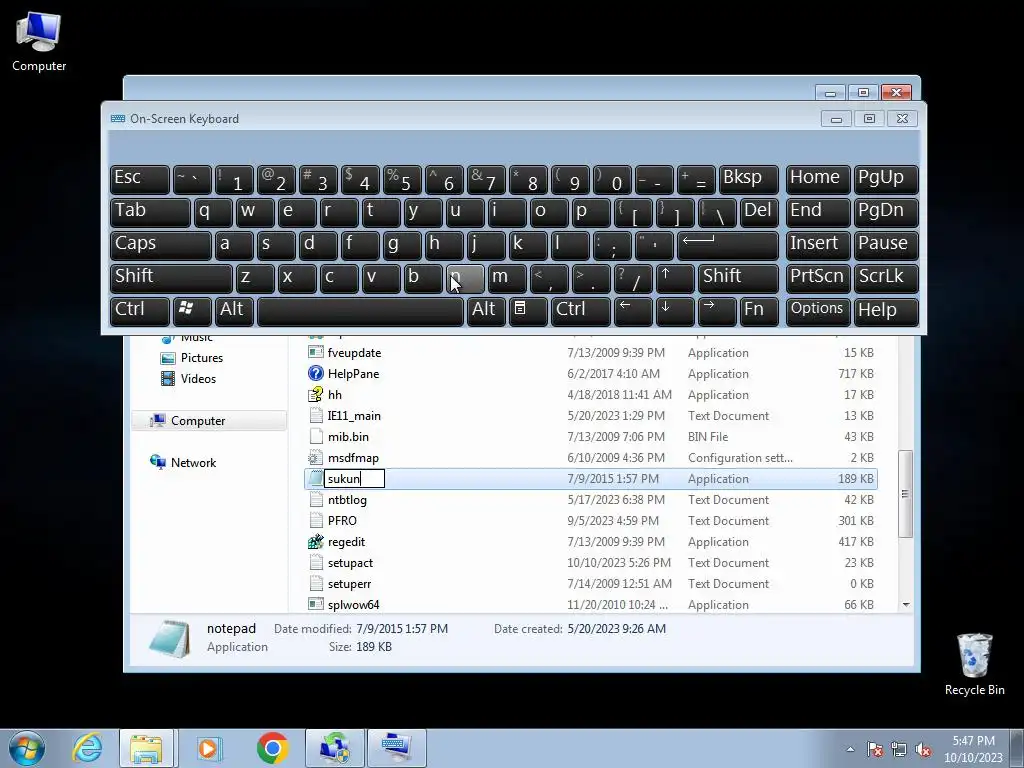Open On-Screen Keyboard Help
This screenshot has height=768, width=1024.
886,311
